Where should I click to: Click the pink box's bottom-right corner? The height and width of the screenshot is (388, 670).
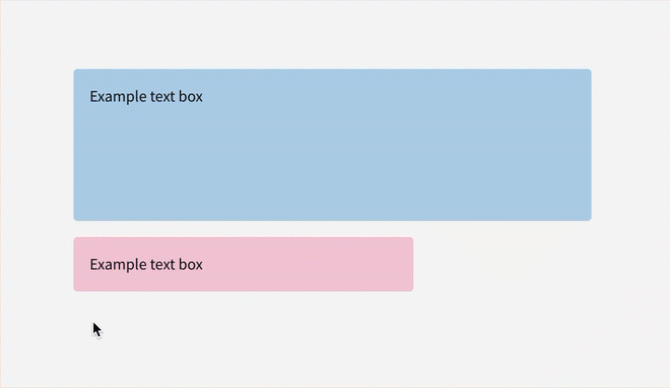[x=412, y=290]
